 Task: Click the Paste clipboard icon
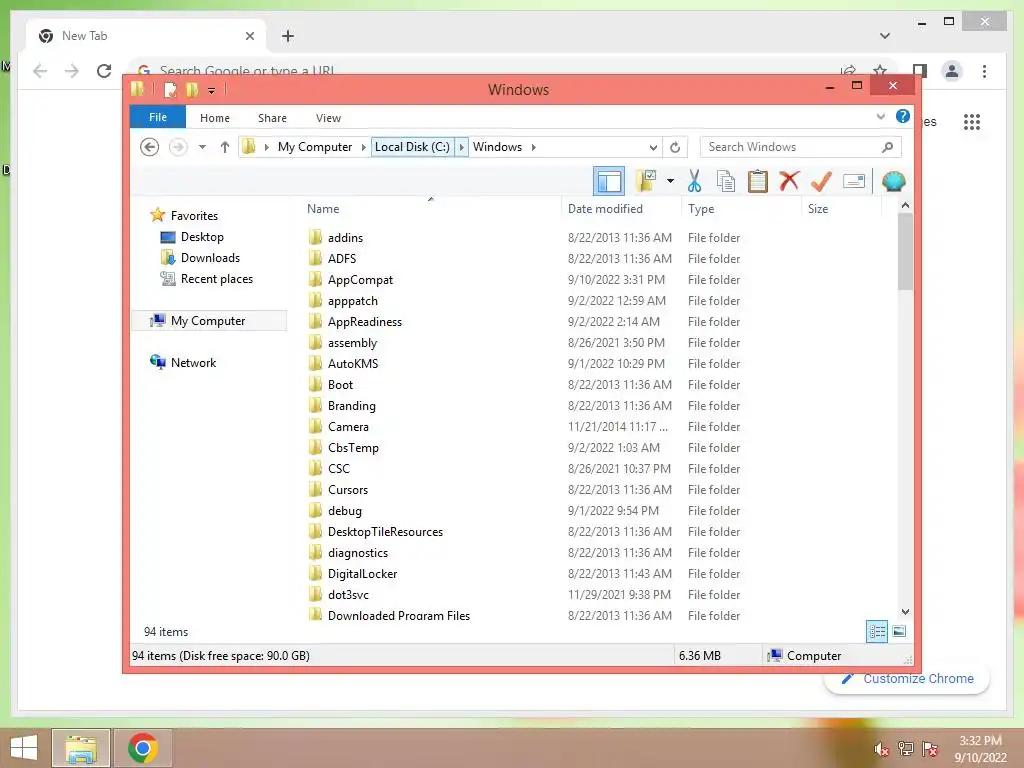coord(758,181)
